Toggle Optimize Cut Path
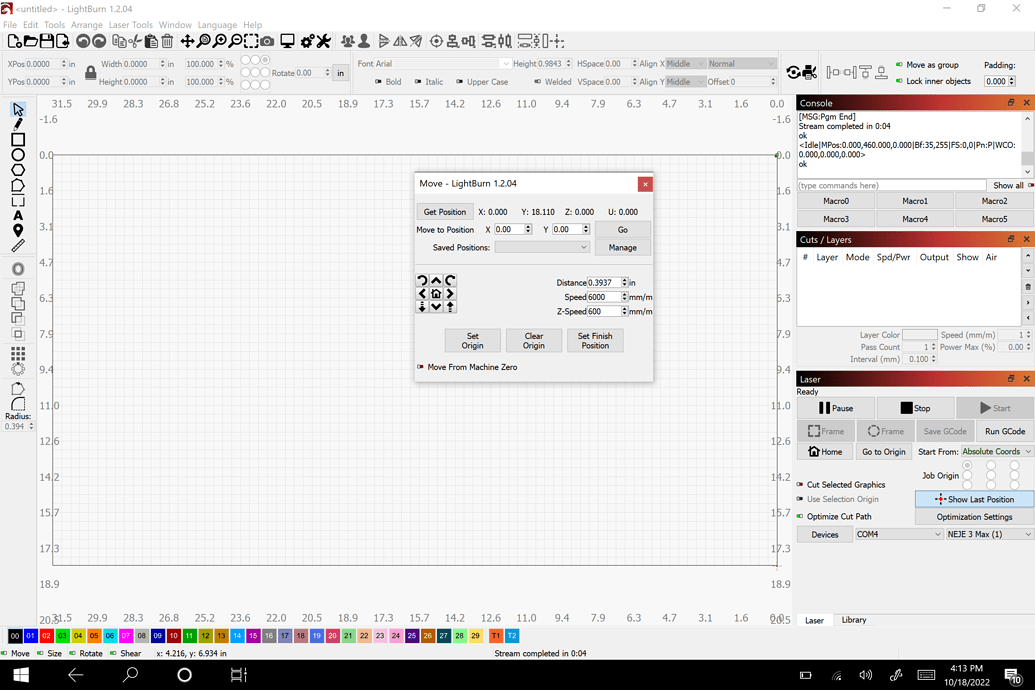Image resolution: width=1035 pixels, height=690 pixels. 799,514
